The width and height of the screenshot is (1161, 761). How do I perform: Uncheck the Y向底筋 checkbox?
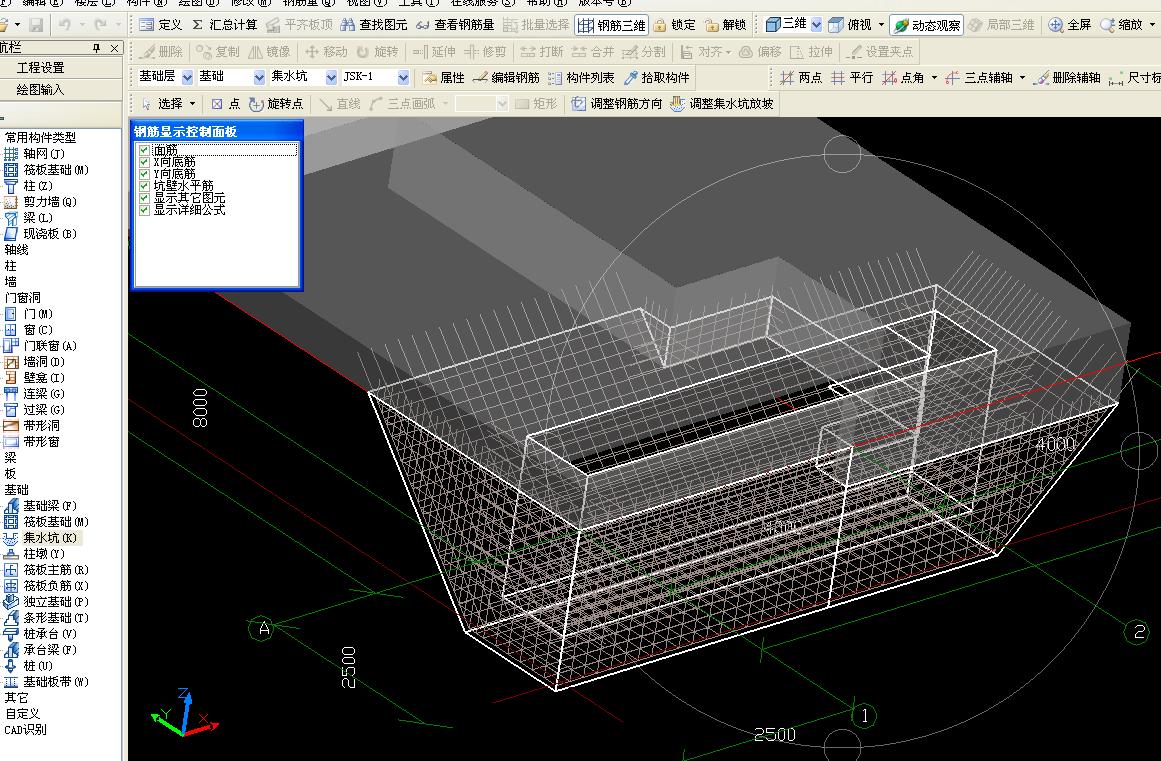[x=144, y=174]
